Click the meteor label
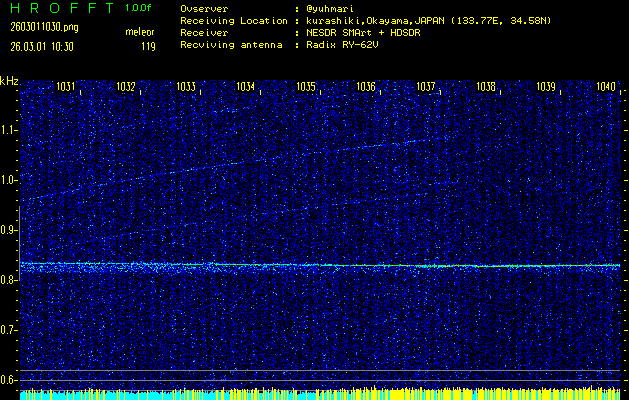The height and width of the screenshot is (400, 629). (140, 33)
